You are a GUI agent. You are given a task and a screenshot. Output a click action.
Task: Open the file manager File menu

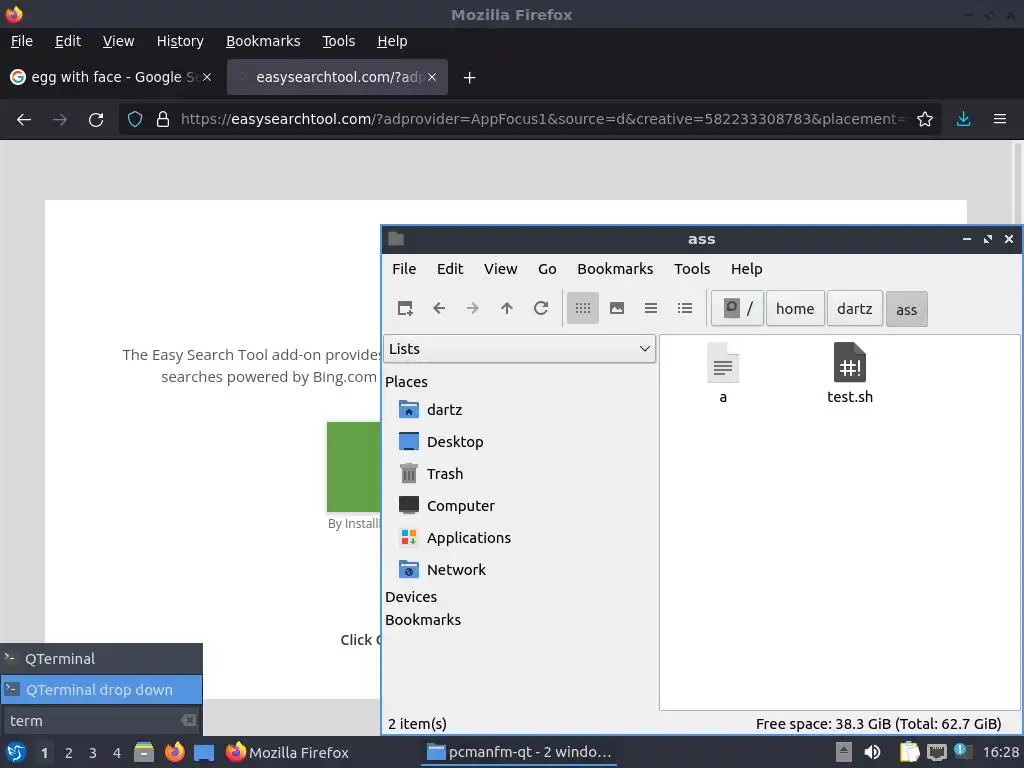coord(404,269)
